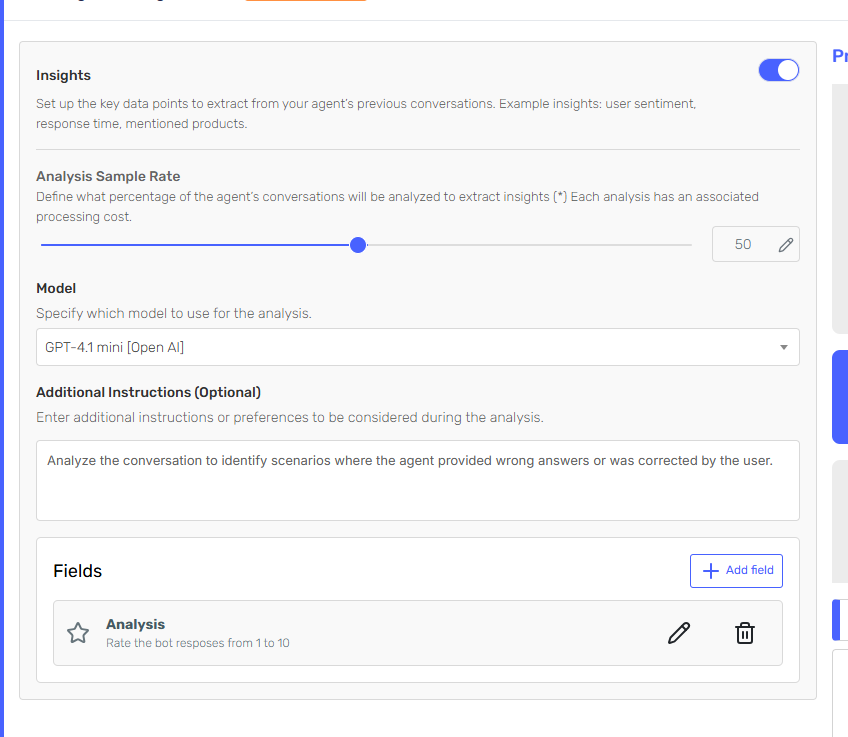Image resolution: width=848 pixels, height=737 pixels.
Task: Click the Analysis Sample Rate slider handle
Action: 358,244
